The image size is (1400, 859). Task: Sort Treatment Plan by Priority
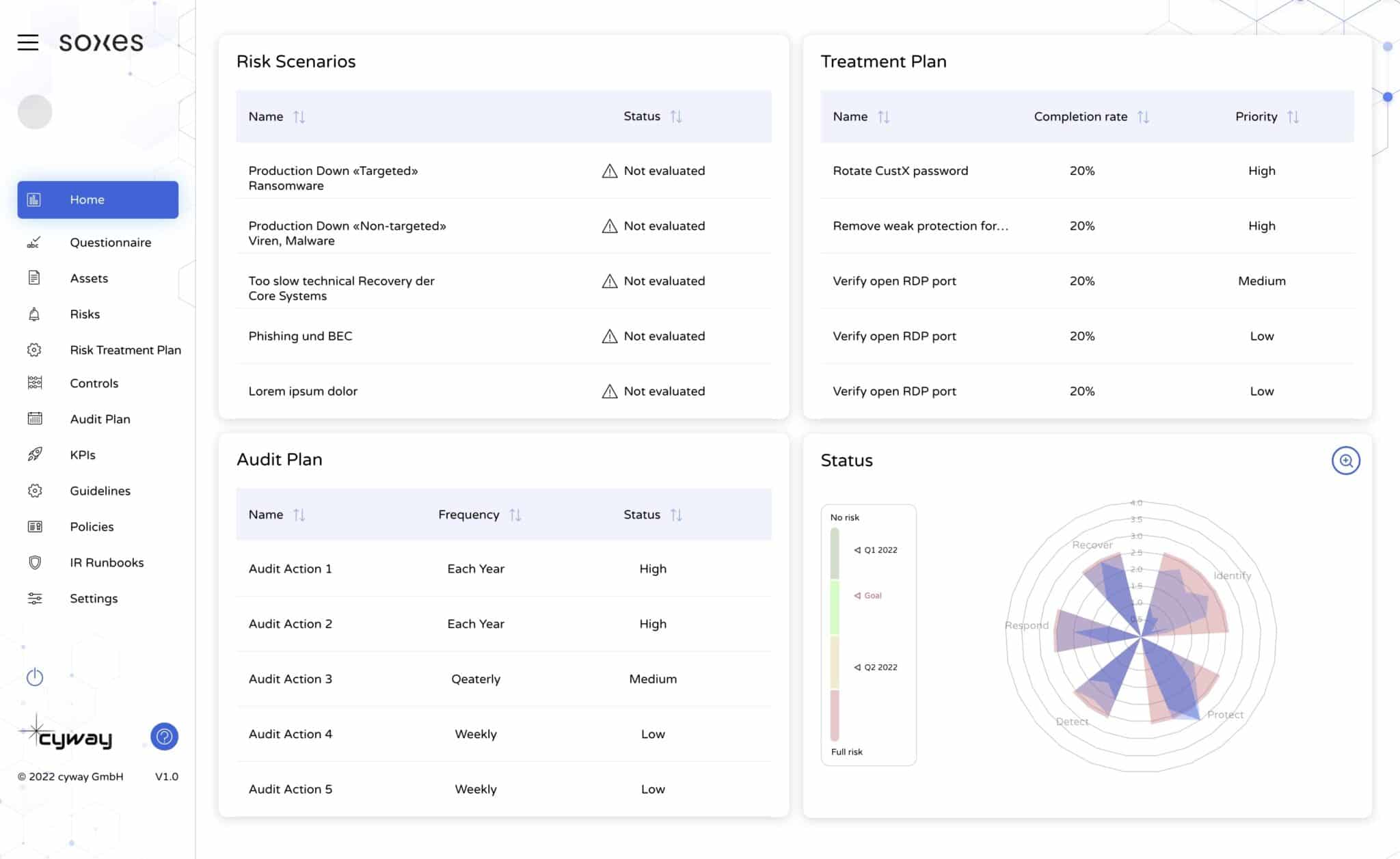coord(1293,117)
